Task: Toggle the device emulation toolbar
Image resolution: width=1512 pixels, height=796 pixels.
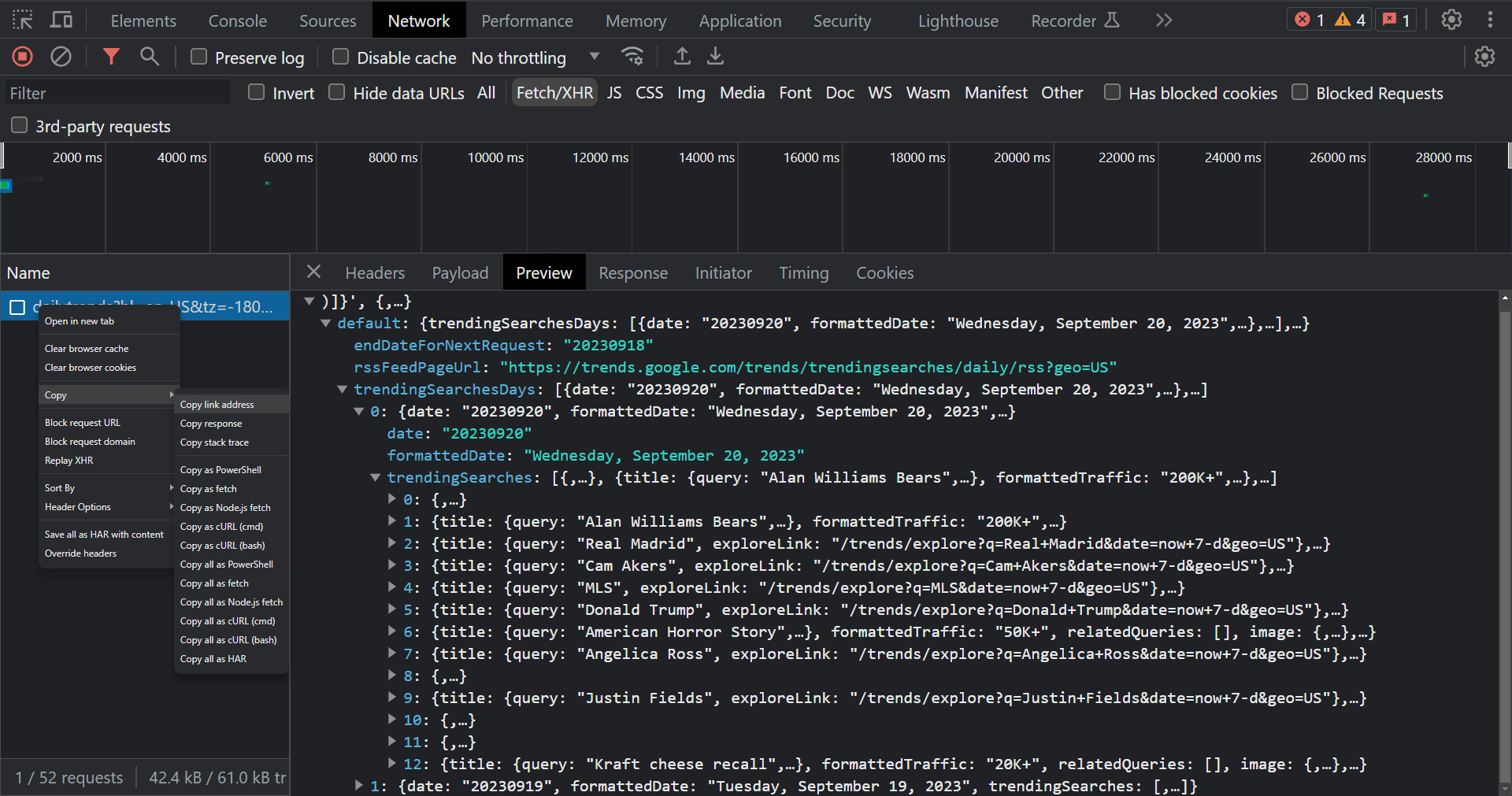Action: click(60, 19)
